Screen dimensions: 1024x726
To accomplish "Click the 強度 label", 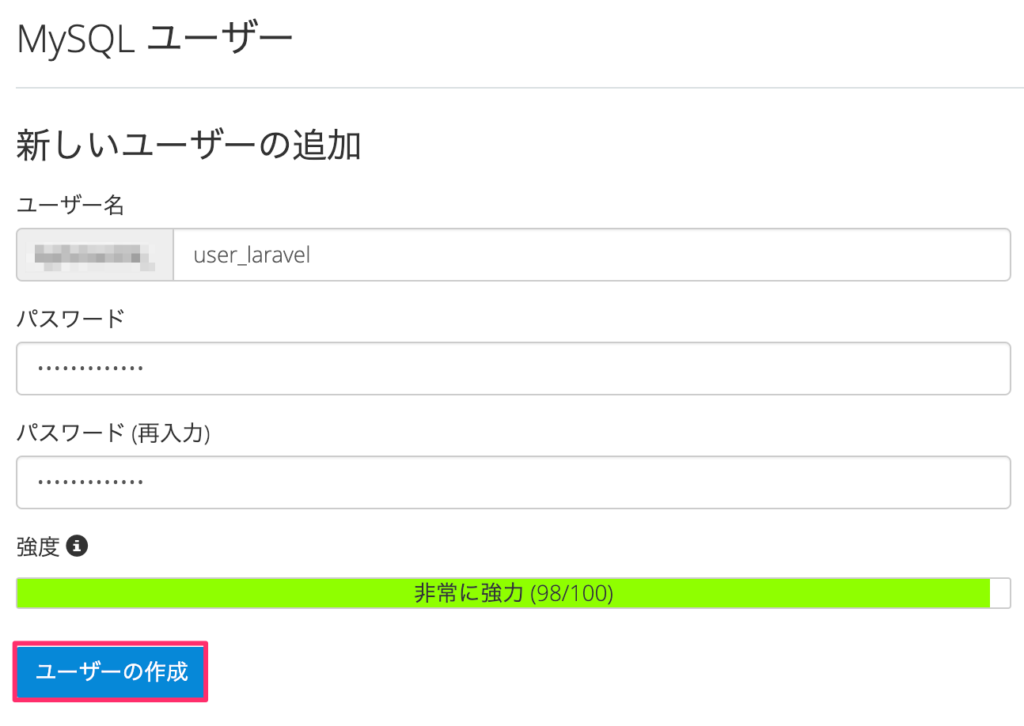I will click(39, 546).
